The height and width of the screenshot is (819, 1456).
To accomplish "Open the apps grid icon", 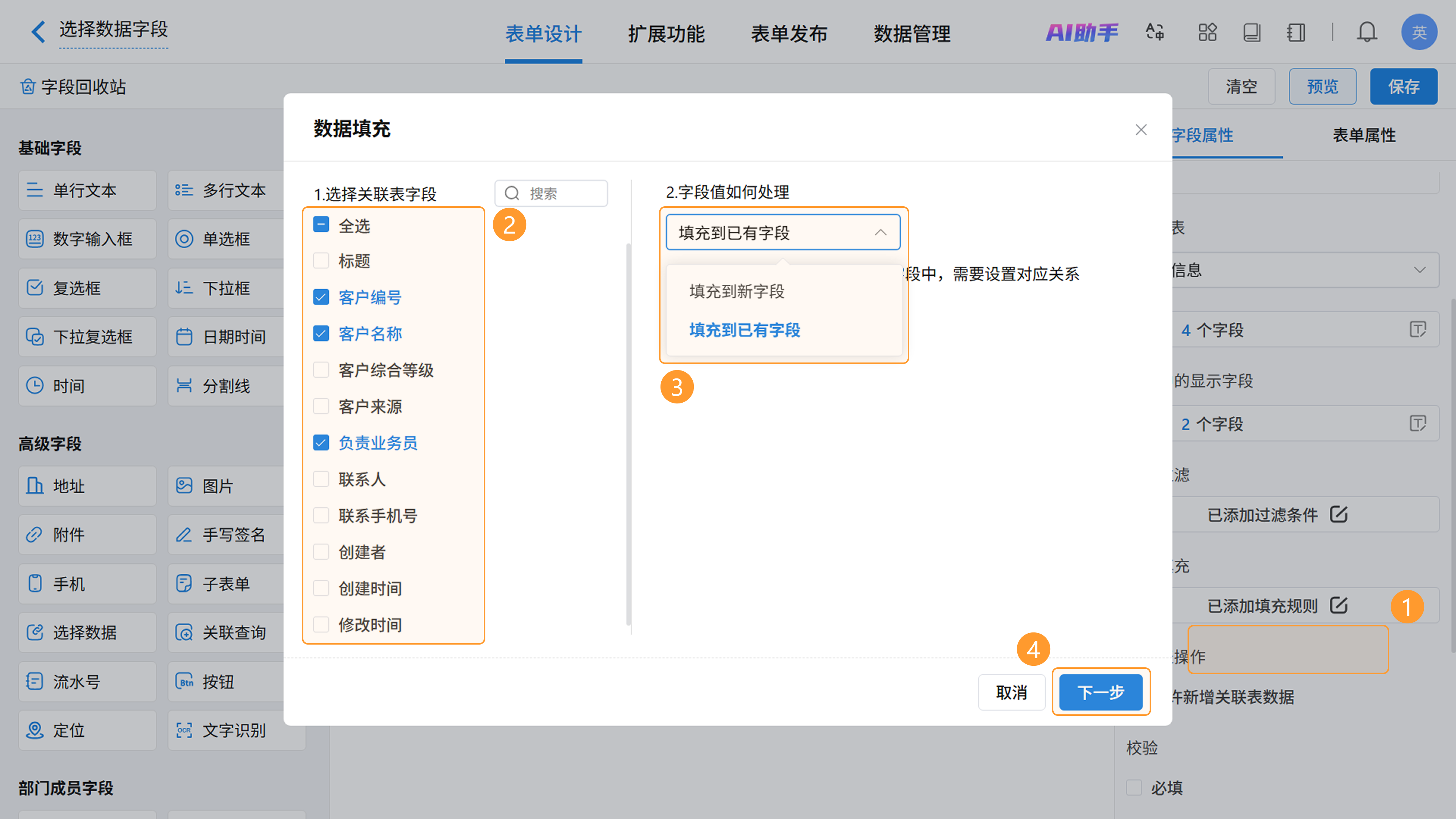I will (x=1207, y=32).
